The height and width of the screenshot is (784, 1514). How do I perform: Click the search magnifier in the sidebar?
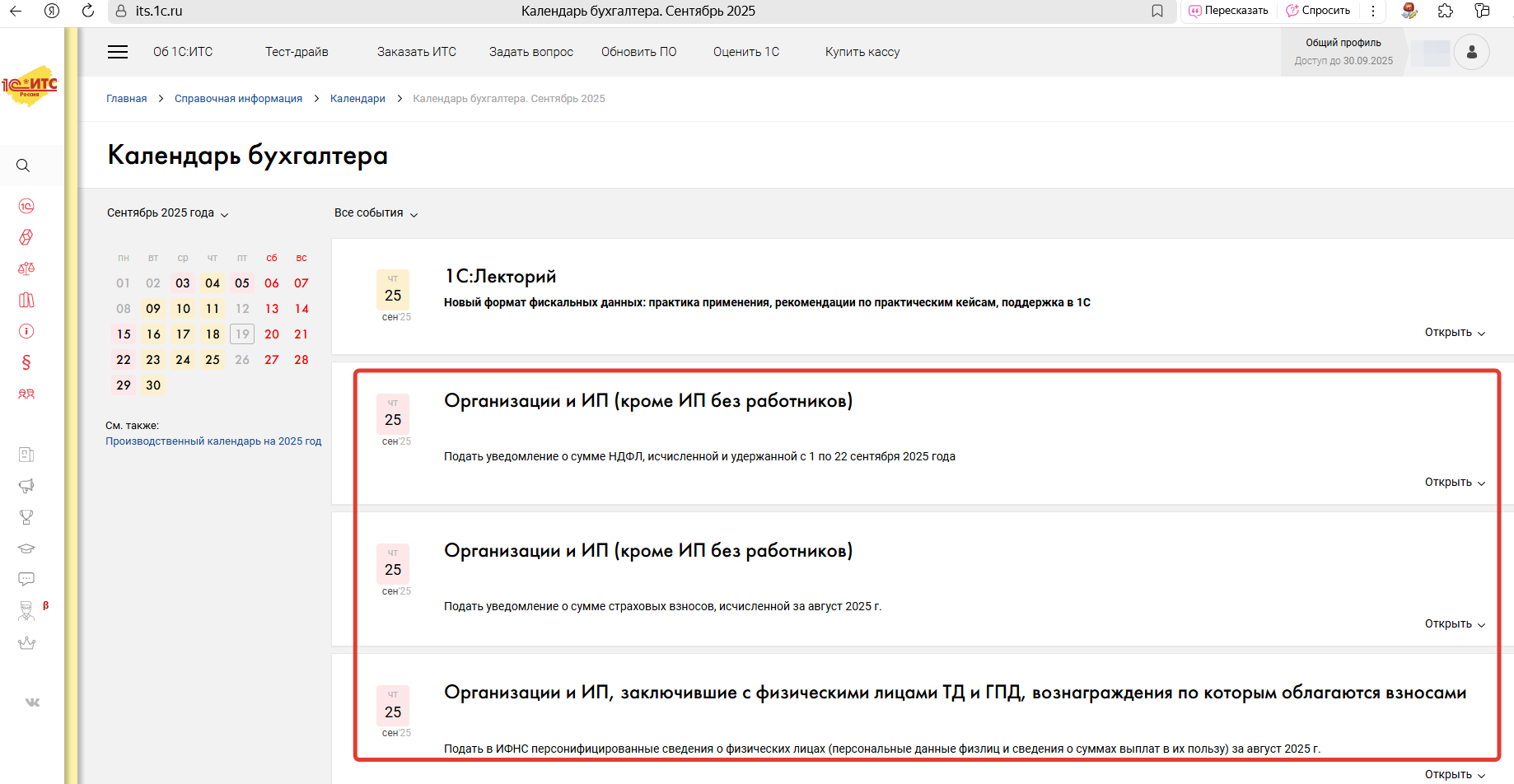point(23,166)
